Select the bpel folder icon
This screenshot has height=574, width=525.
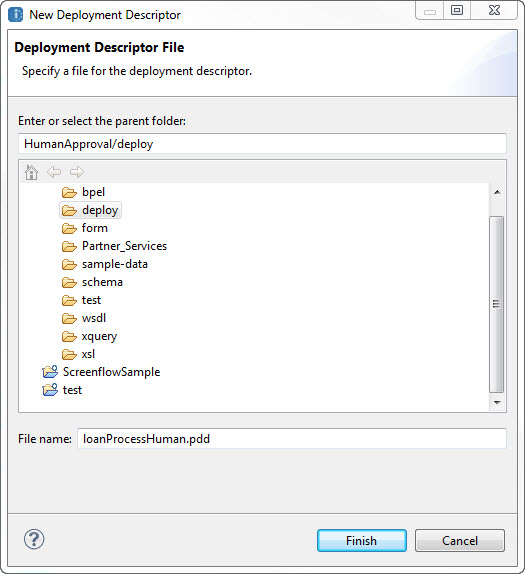(x=69, y=192)
